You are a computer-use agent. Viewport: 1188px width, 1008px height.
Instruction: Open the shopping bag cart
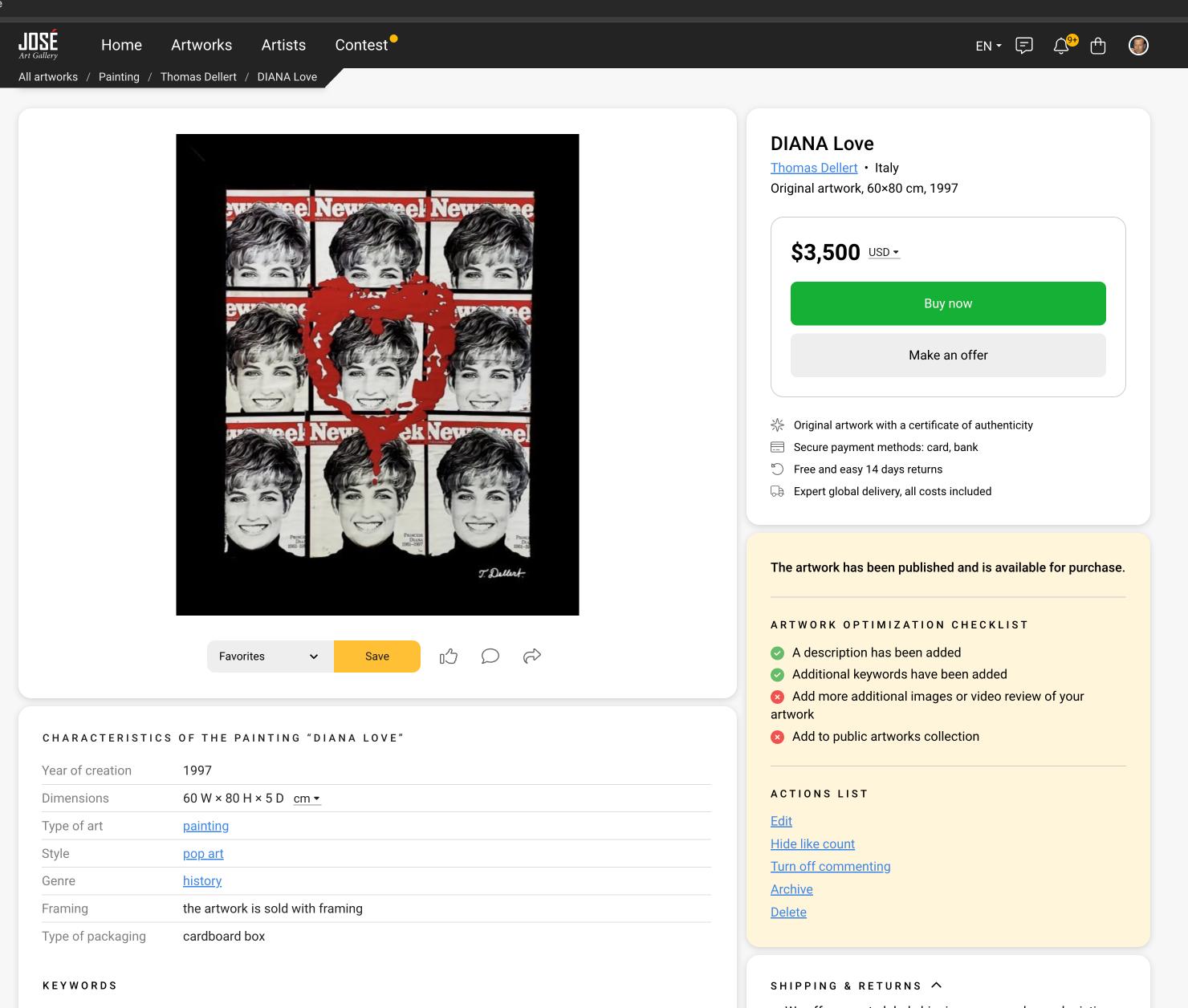pos(1098,46)
